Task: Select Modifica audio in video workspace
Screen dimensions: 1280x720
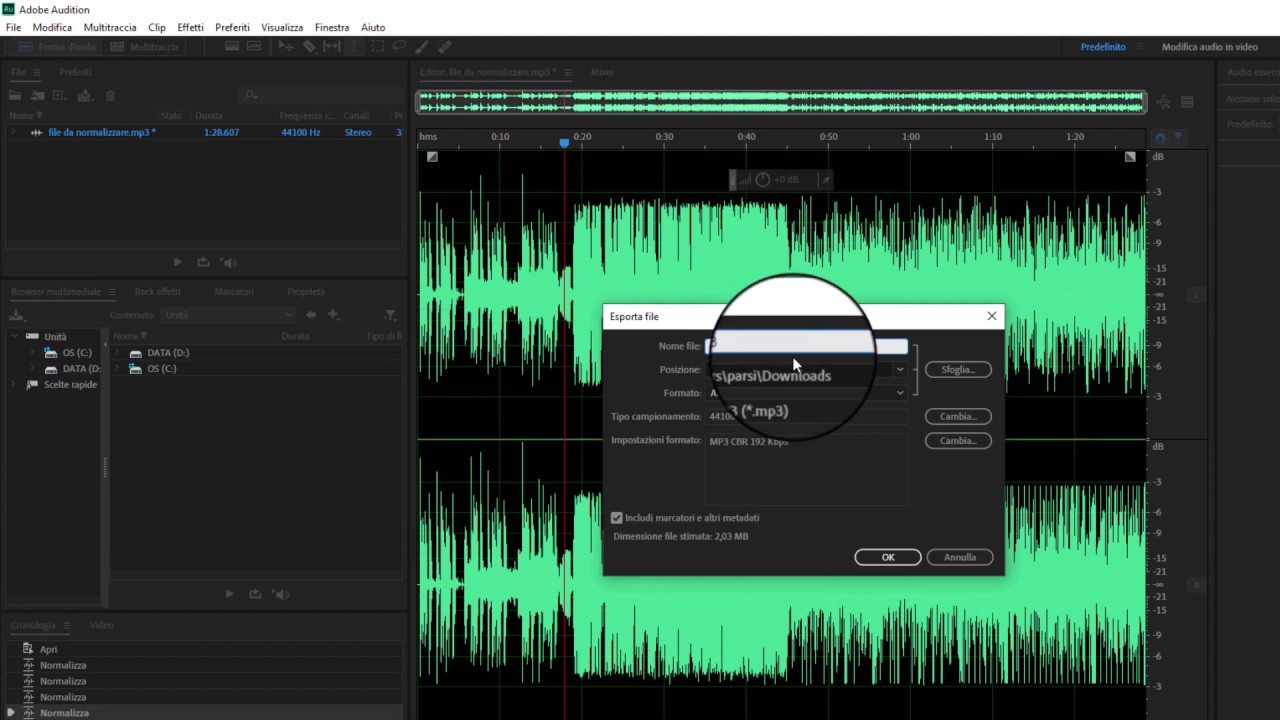Action: 1210,47
